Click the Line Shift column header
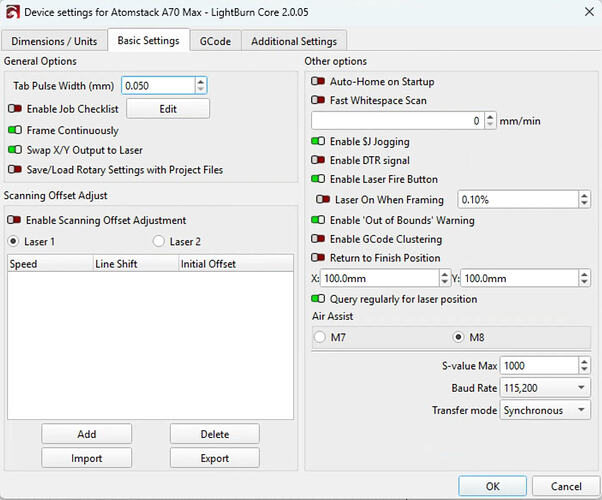 pyautogui.click(x=136, y=264)
